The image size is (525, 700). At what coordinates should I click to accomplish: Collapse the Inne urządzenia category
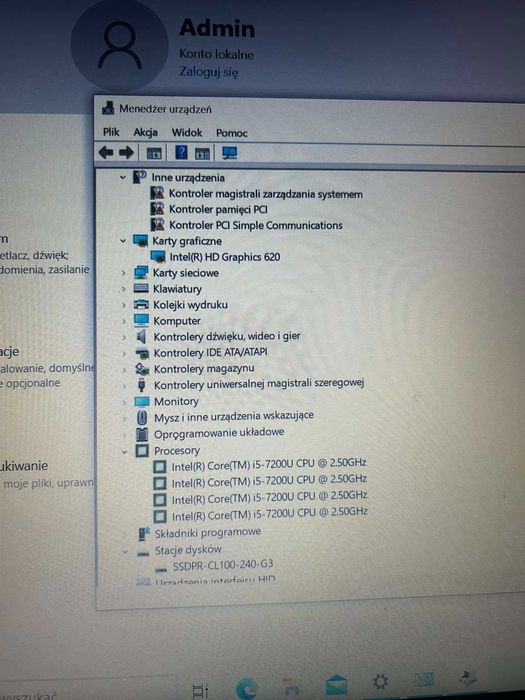click(x=123, y=178)
